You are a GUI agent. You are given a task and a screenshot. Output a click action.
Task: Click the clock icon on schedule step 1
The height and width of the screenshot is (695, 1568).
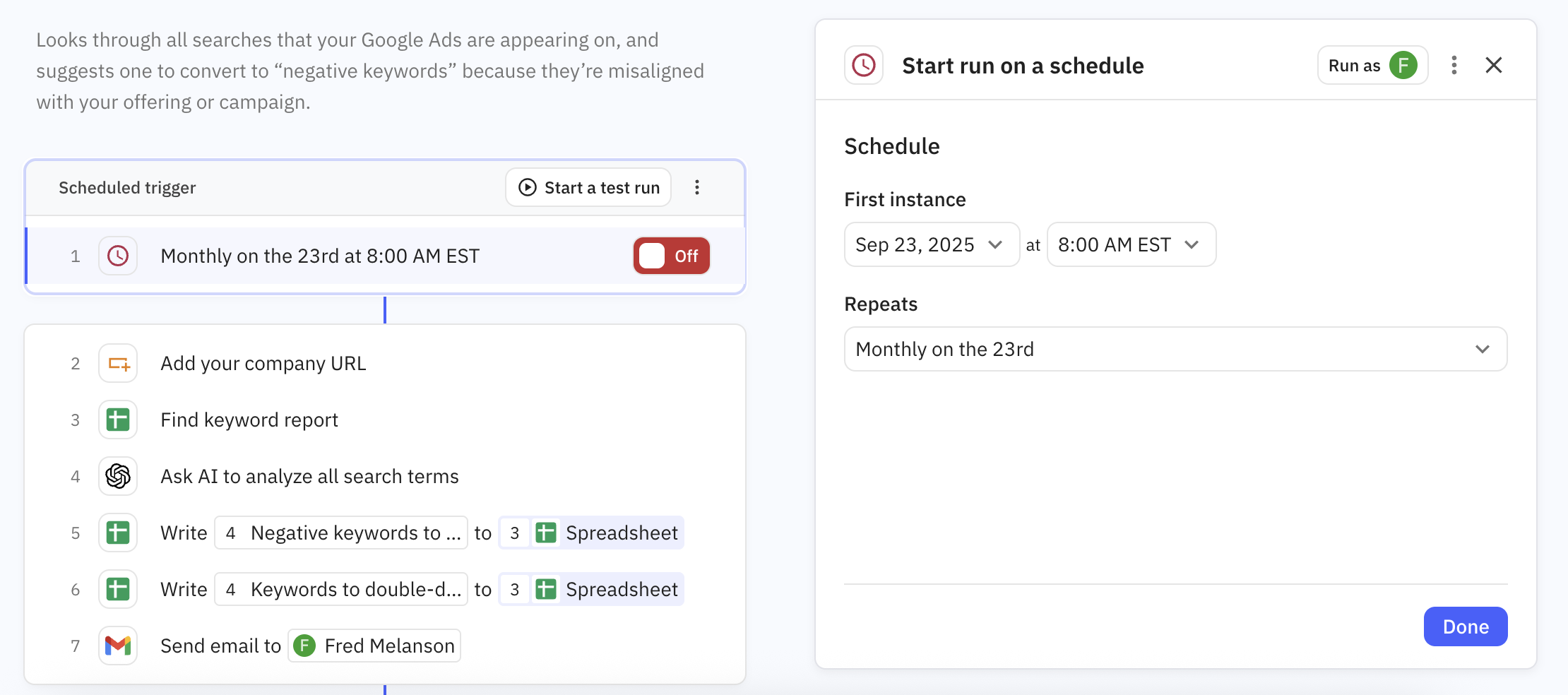click(x=118, y=256)
